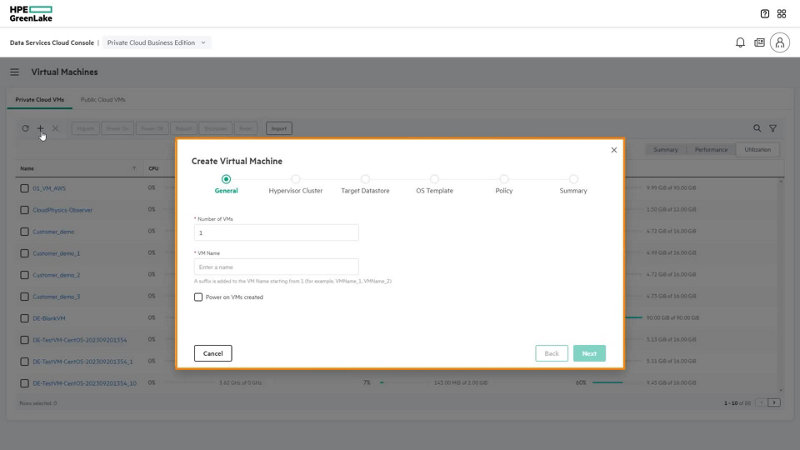Select checkbox for Customer_demo_2 row
The height and width of the screenshot is (450, 800).
coord(24,275)
